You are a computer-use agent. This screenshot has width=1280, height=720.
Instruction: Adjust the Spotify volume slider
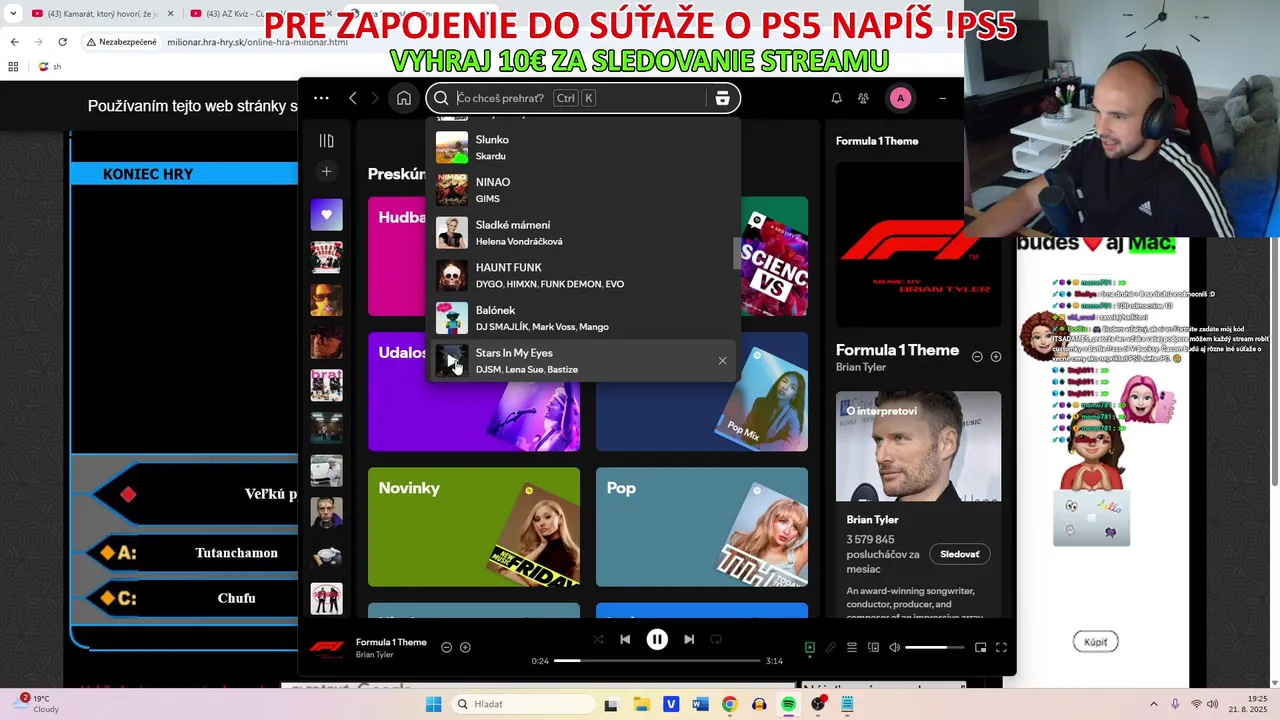[x=935, y=648]
